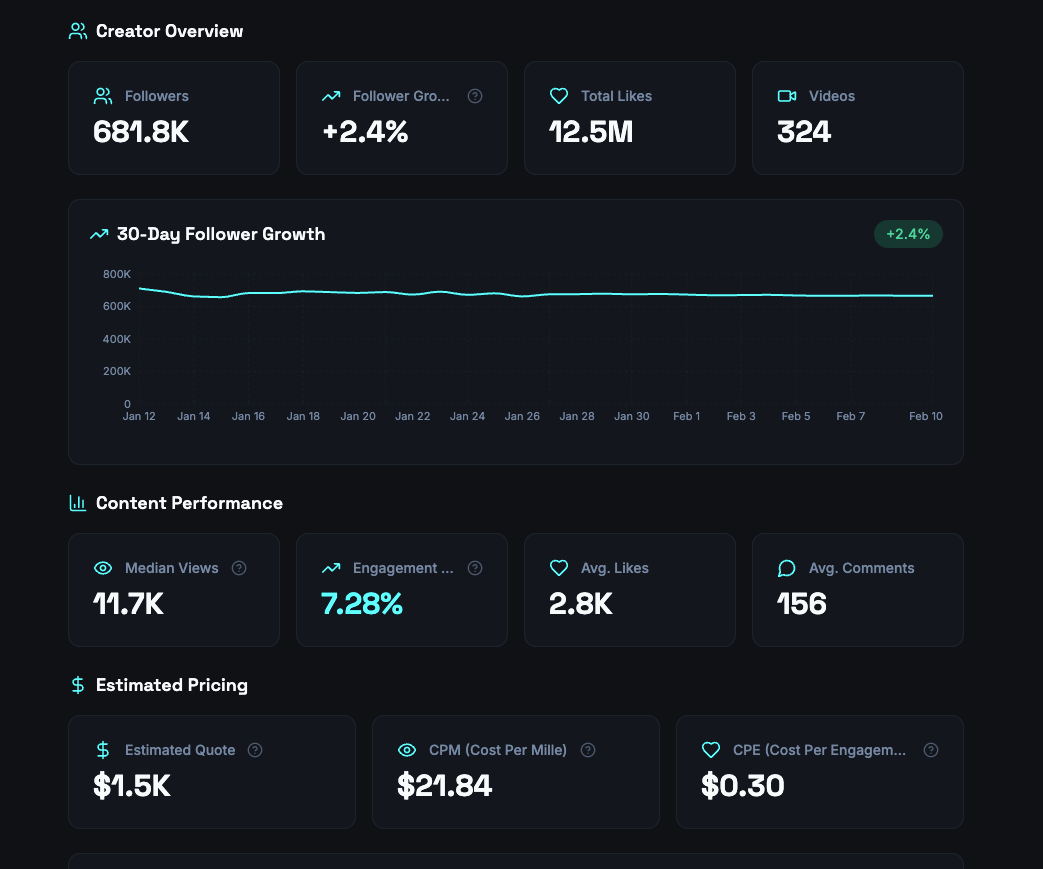Click the Feb 10 axis label
Image resolution: width=1043 pixels, height=869 pixels.
925,416
